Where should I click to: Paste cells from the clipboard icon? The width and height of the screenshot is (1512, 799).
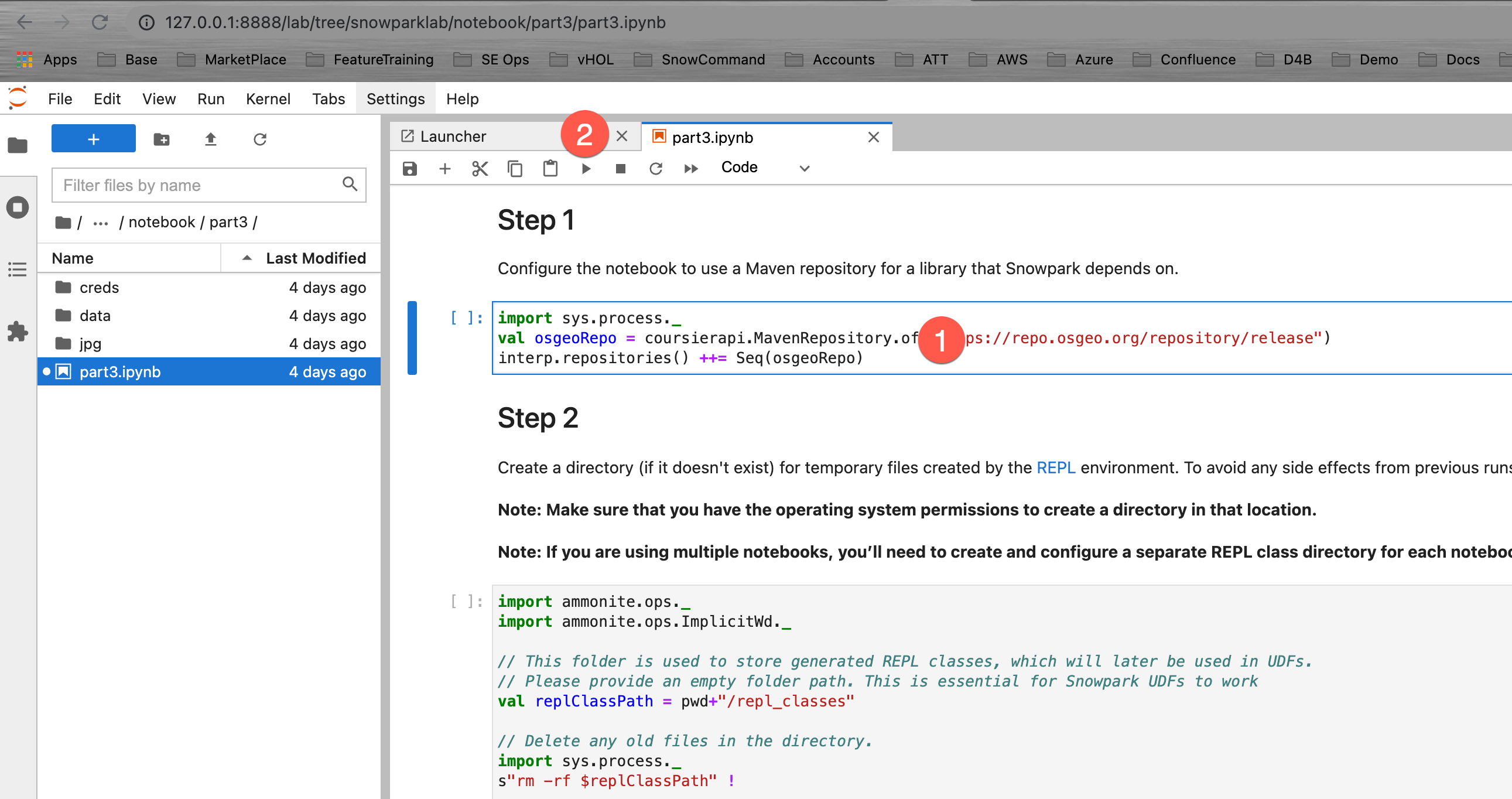(550, 169)
